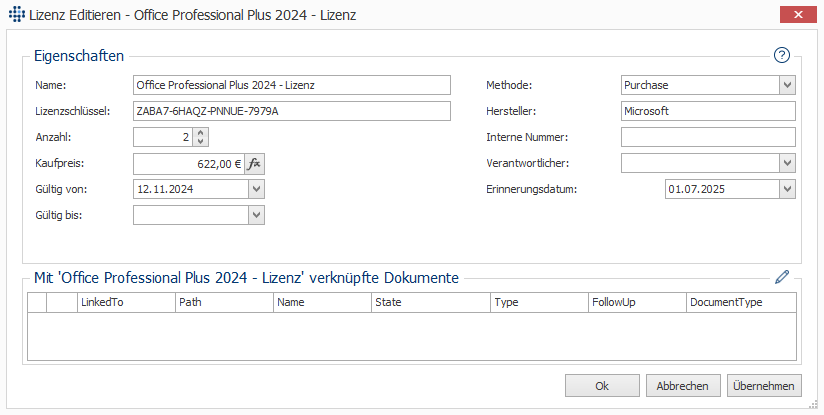Click the Verantwortlicher label
Image resolution: width=824 pixels, height=415 pixels.
pyautogui.click(x=528, y=163)
